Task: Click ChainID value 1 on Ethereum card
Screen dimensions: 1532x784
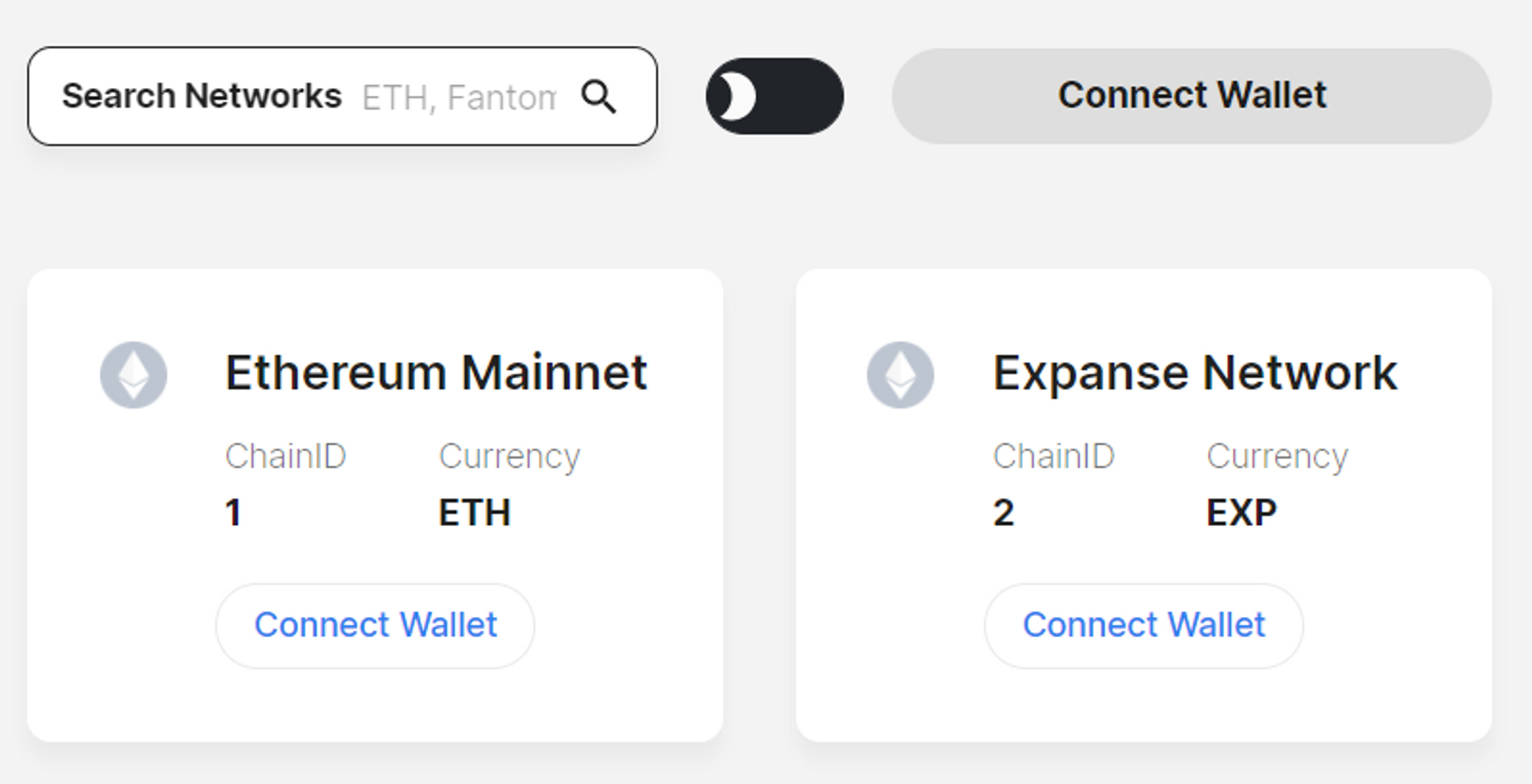Action: tap(234, 512)
